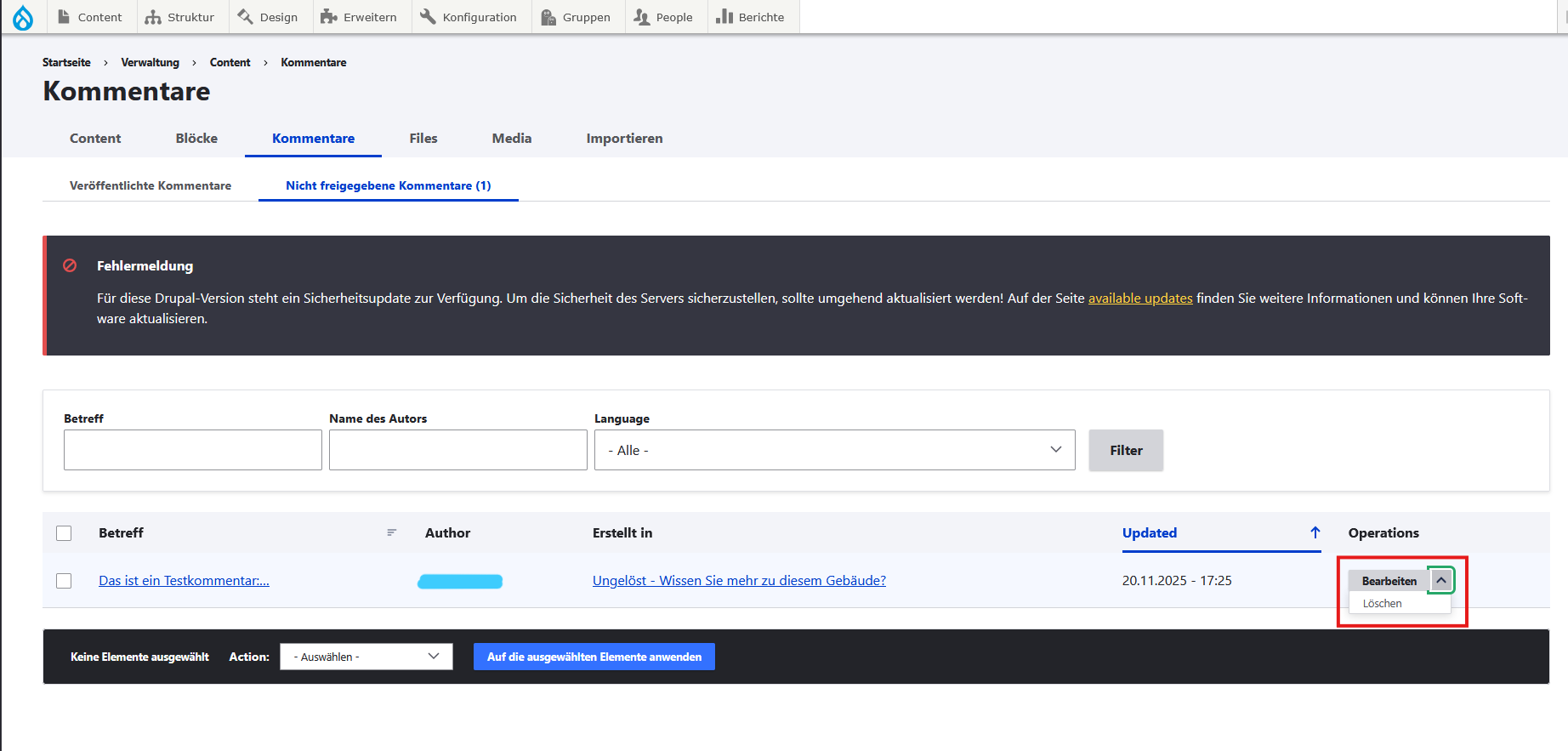Follow the available updates link
Screen dimensions: 1568x751
[x=1140, y=298]
